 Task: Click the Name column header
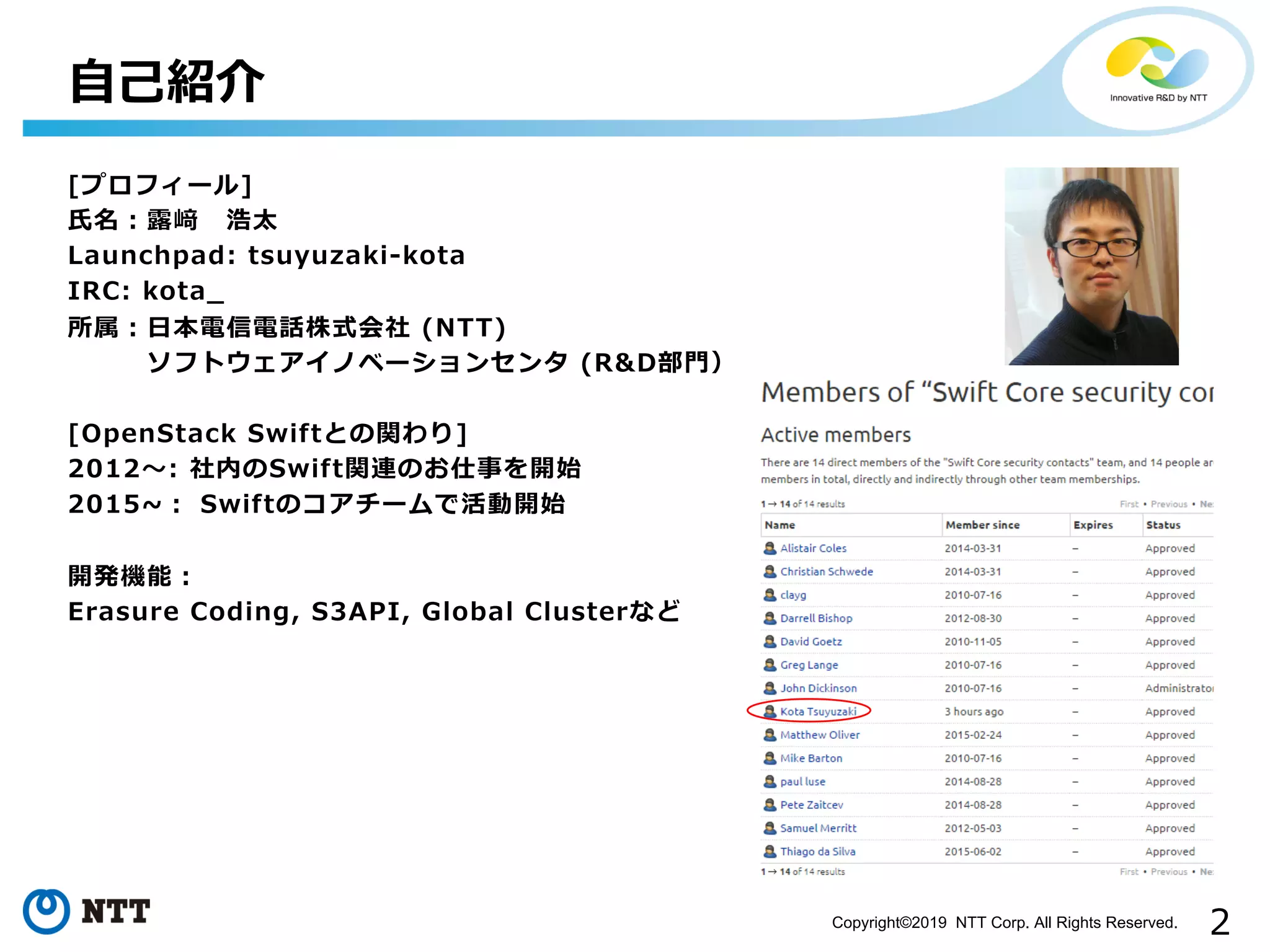[x=780, y=525]
